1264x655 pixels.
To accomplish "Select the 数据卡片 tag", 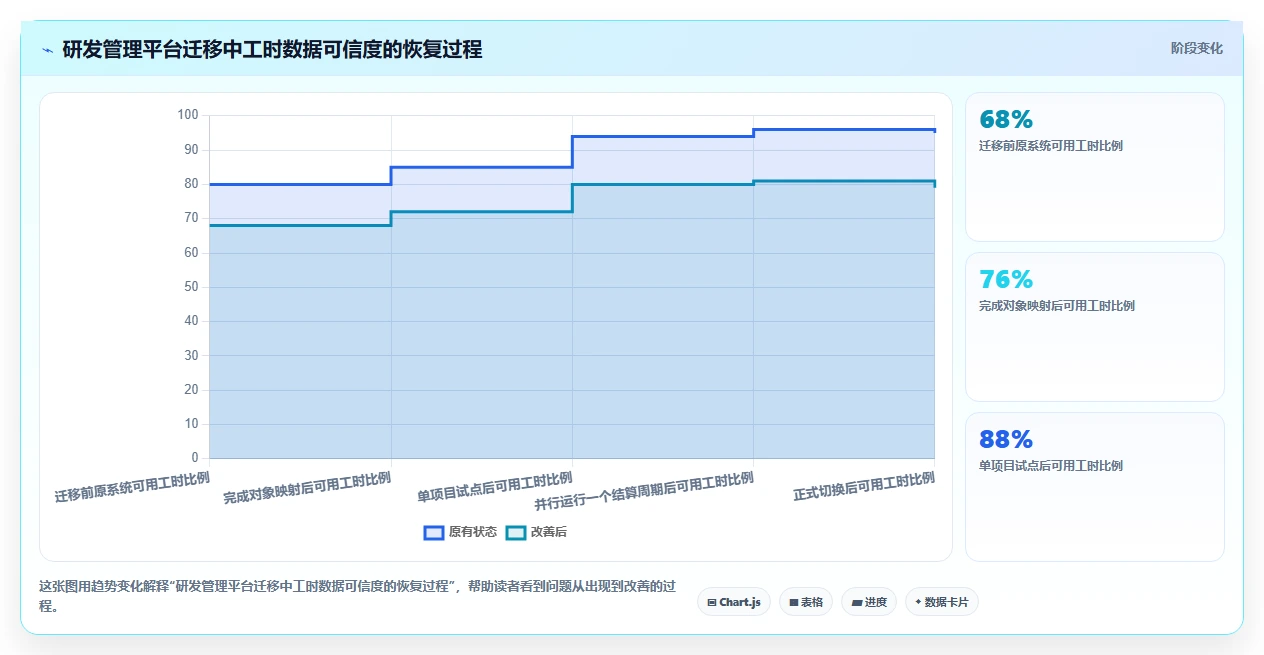I will click(941, 602).
